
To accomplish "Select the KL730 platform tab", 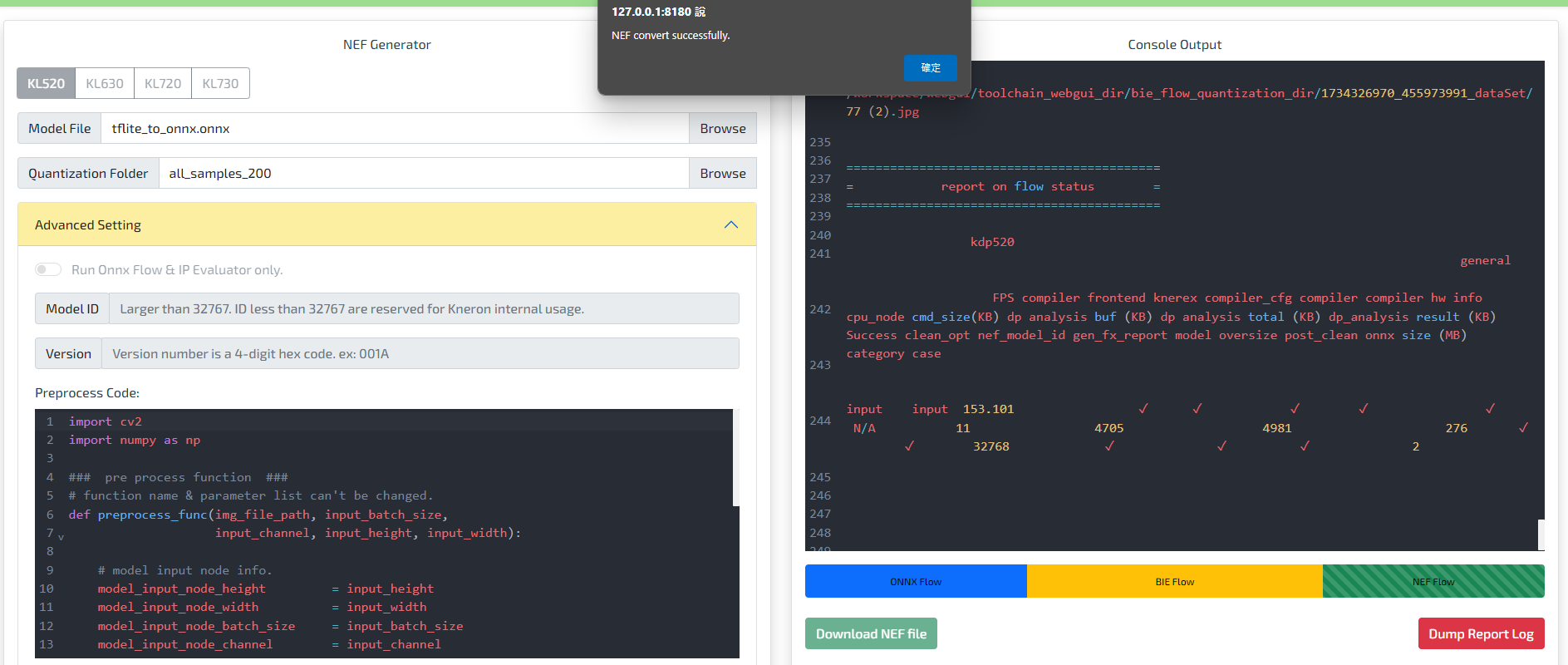I will 220,83.
